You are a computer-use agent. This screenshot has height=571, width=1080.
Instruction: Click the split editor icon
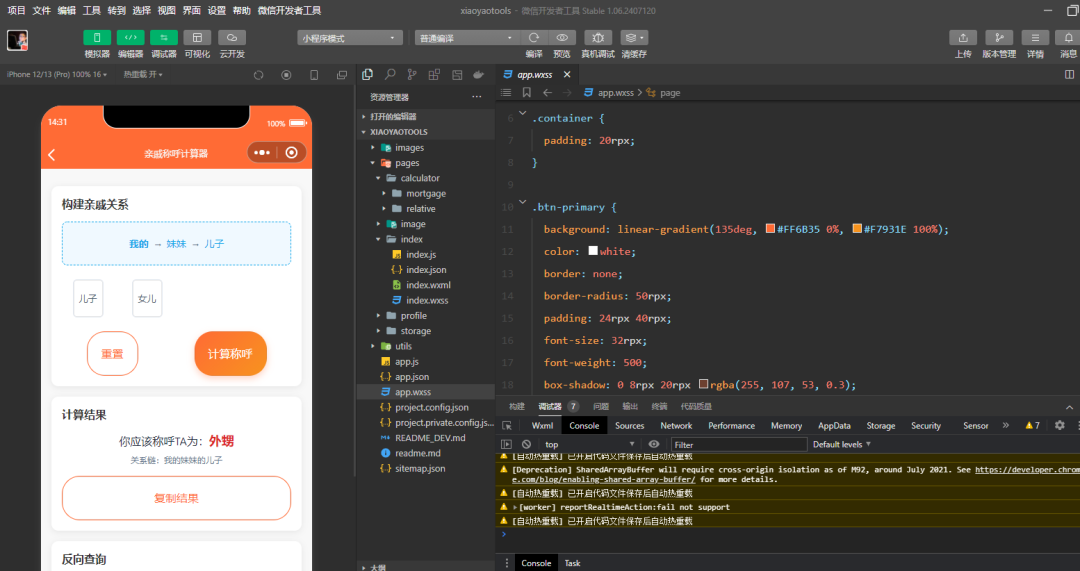(1069, 74)
